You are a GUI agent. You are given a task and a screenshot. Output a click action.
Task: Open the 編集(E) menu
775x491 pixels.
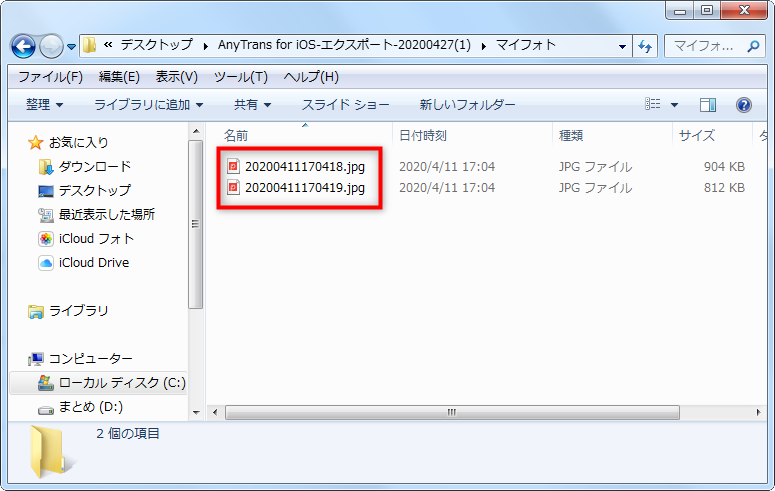tap(119, 77)
